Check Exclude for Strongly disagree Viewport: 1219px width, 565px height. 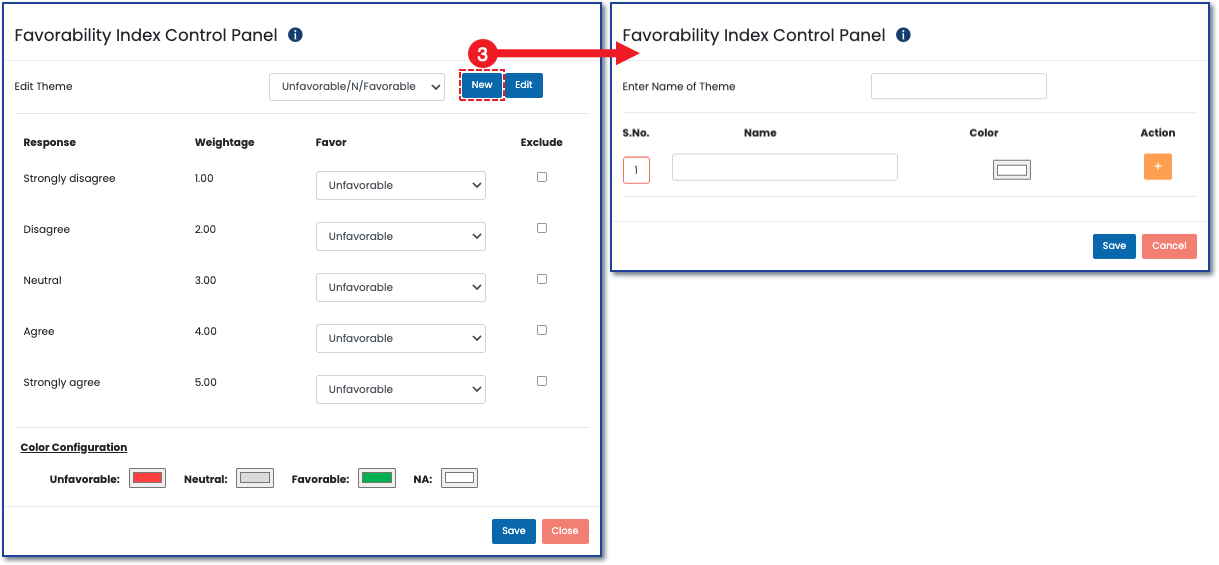(542, 177)
